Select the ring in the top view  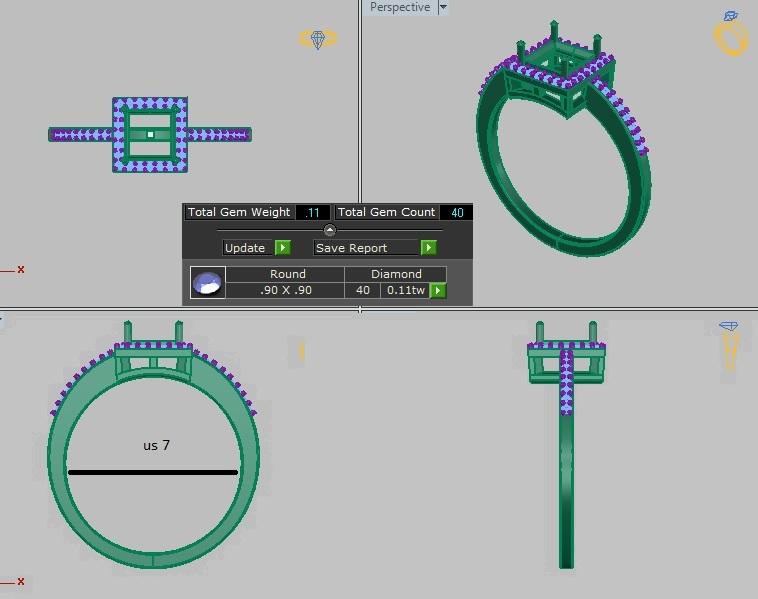150,134
